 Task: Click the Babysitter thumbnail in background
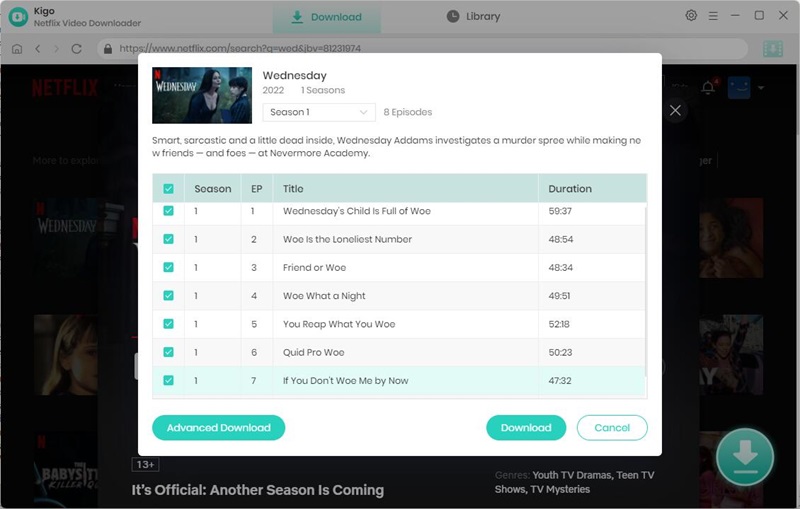pyautogui.click(x=67, y=469)
